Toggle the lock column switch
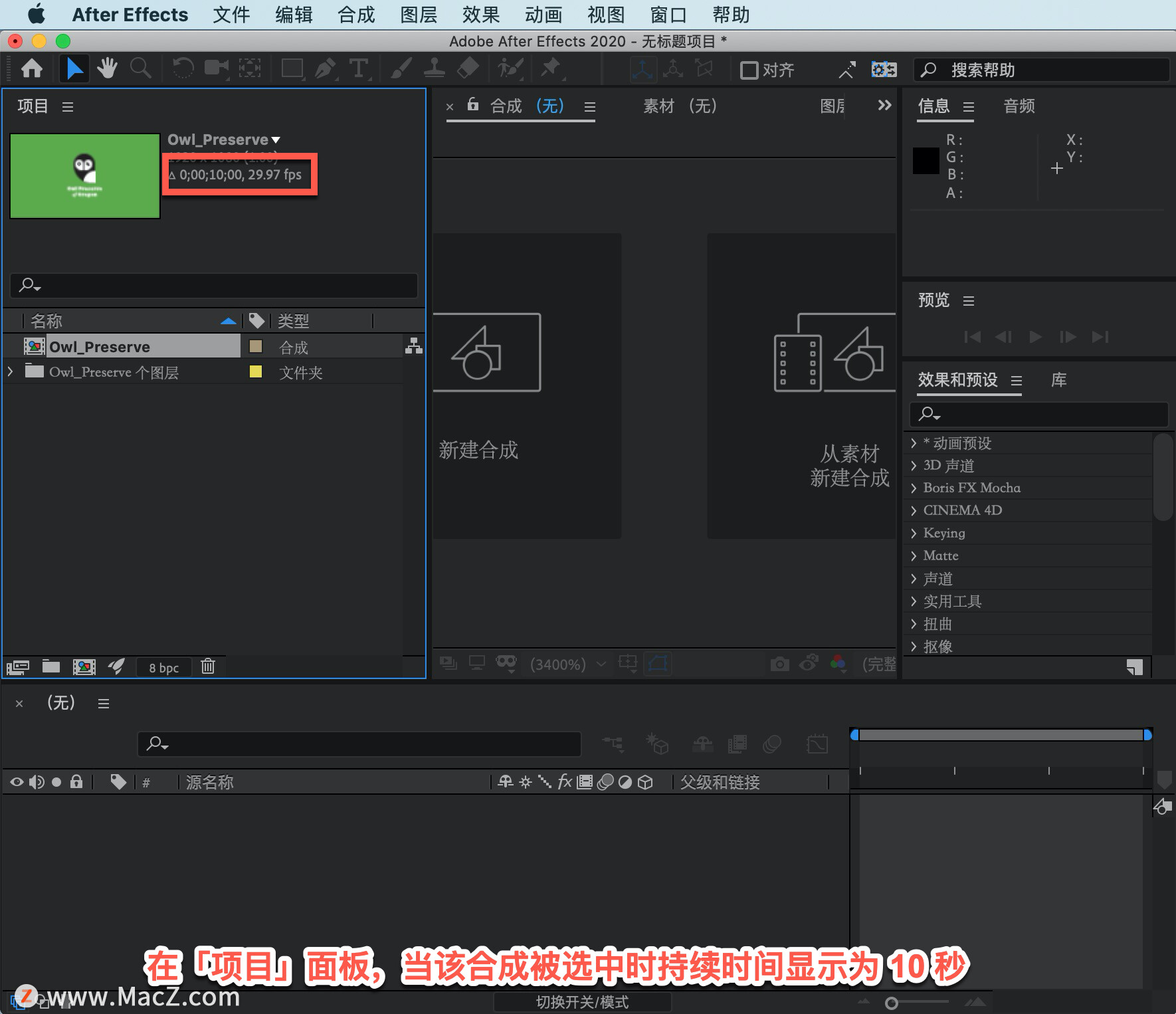This screenshot has height=1014, width=1176. [76, 781]
